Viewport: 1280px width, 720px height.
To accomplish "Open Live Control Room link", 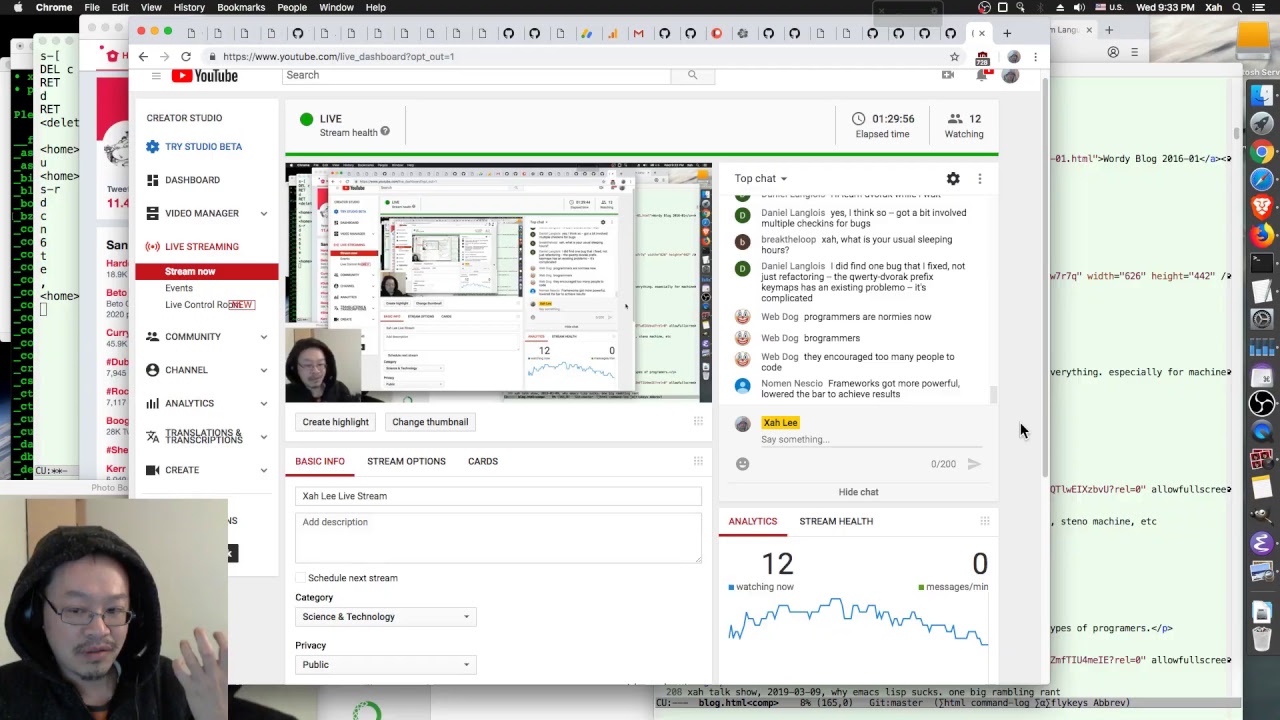I will [204, 305].
